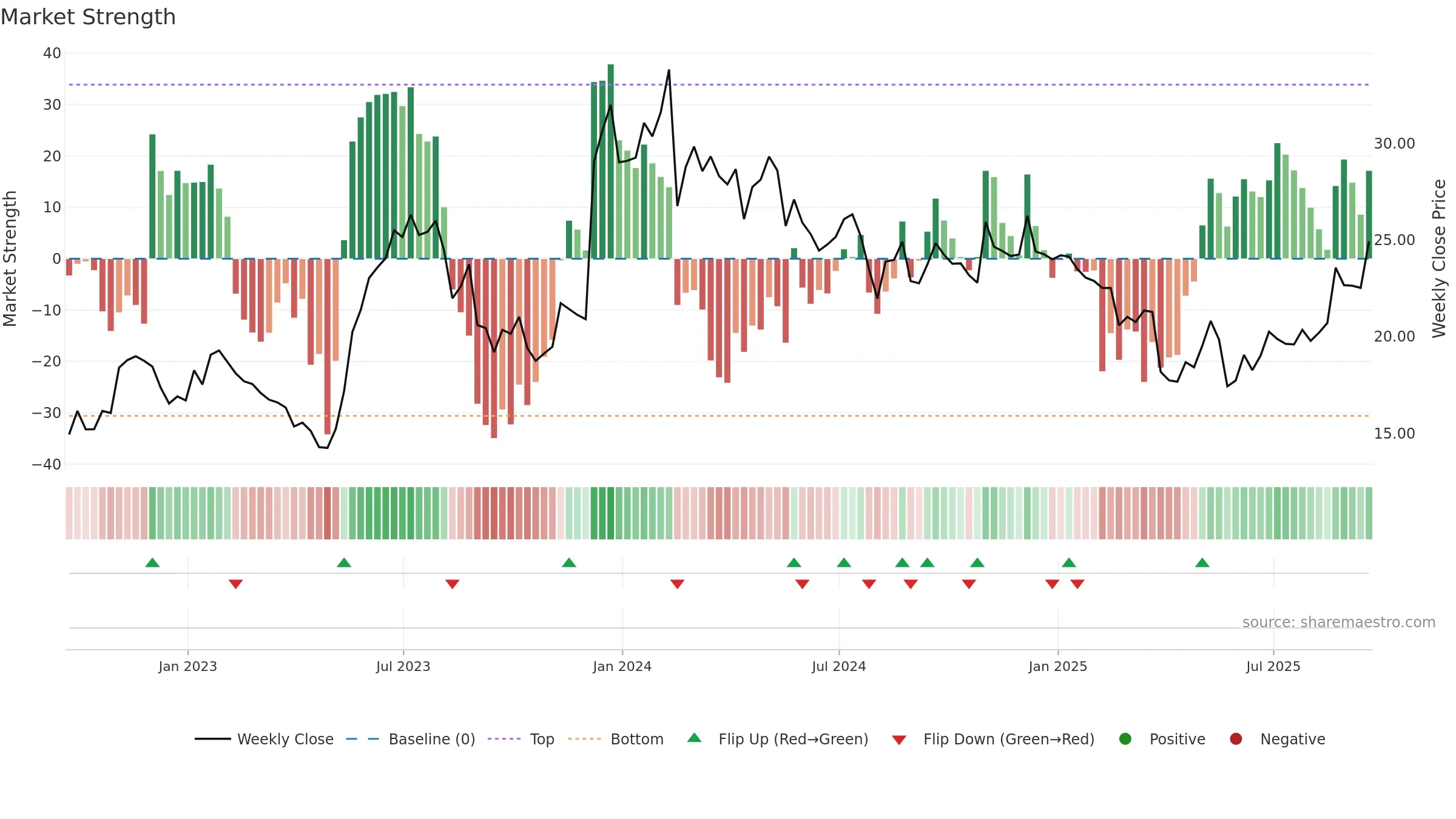
Task: Click the black Weekly Close line sample
Action: [213, 739]
